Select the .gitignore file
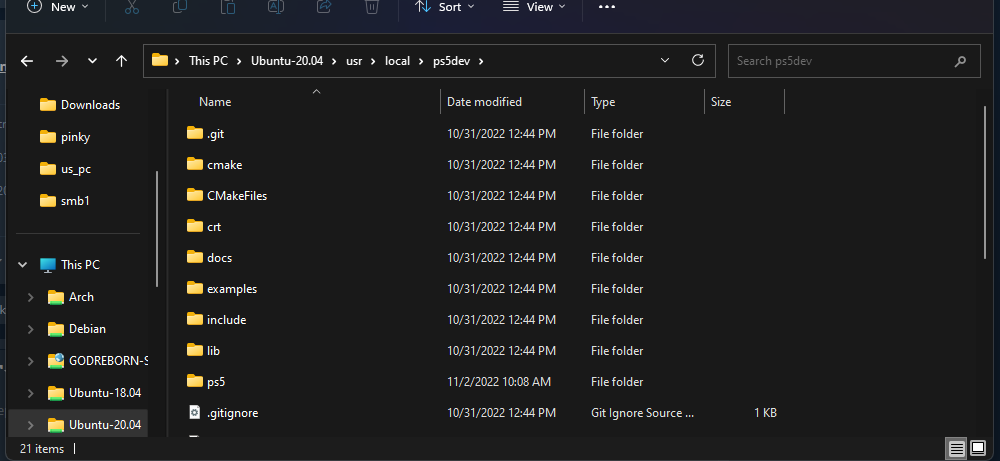This screenshot has height=461, width=1000. (233, 413)
